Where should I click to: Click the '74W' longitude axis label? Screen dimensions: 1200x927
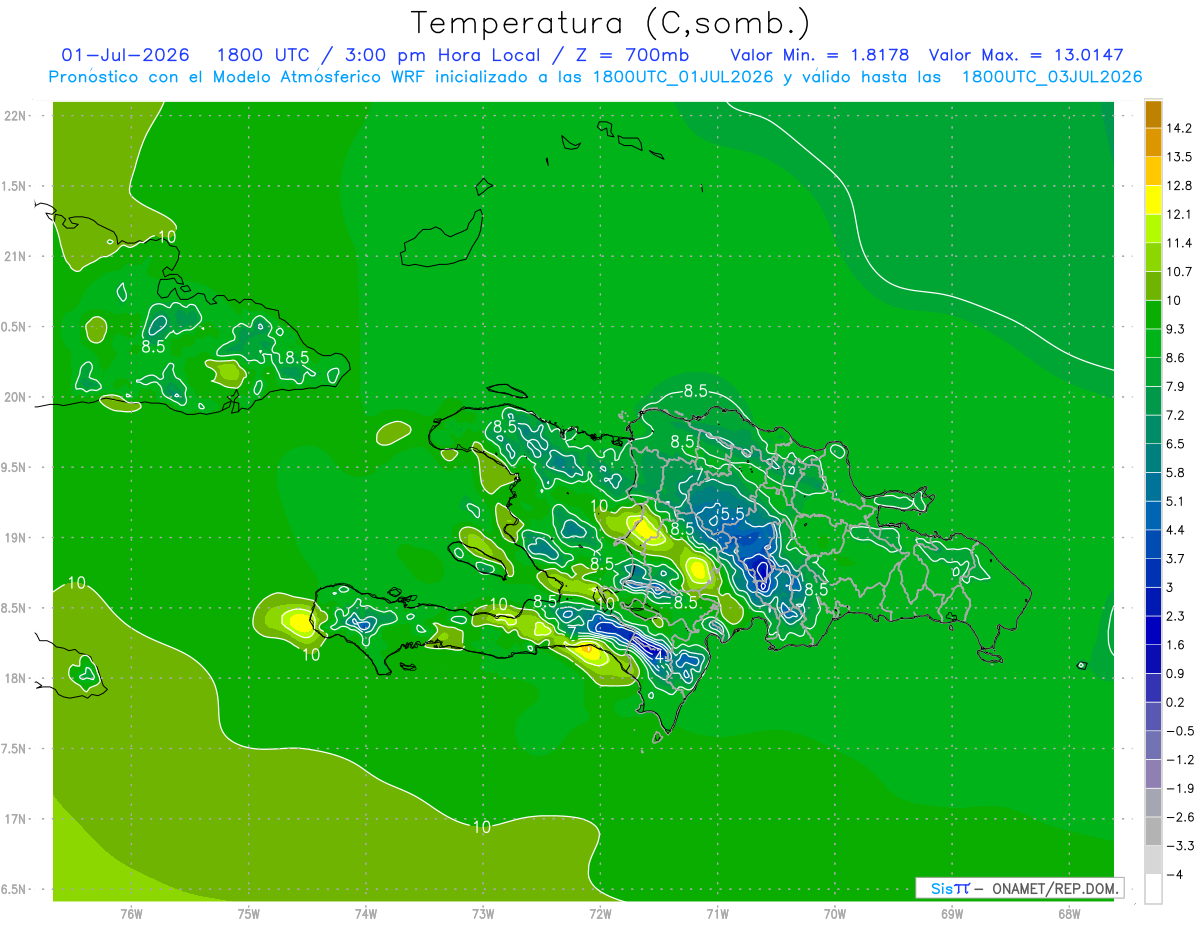click(x=366, y=914)
